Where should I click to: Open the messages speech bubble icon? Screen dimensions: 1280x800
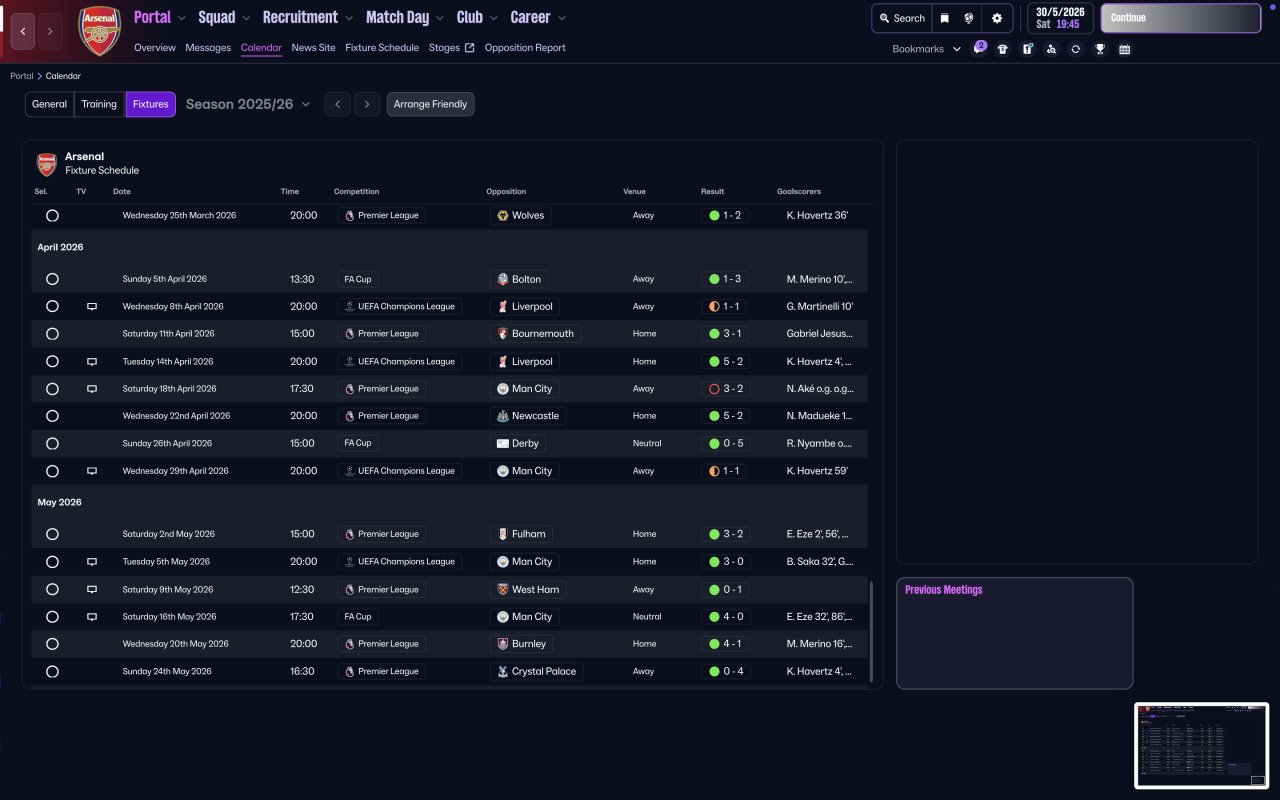coord(979,49)
